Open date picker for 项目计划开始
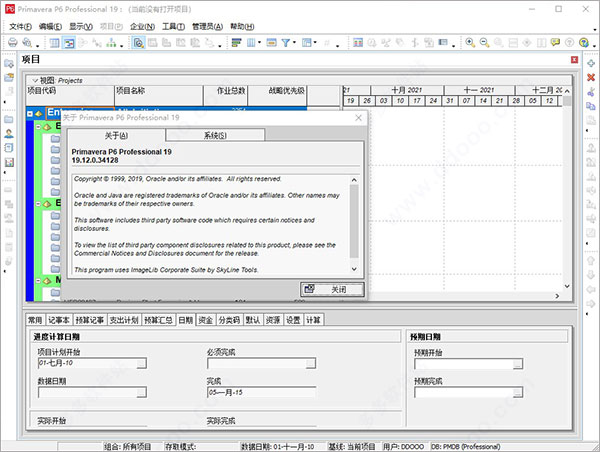The image size is (600, 452). coord(141,363)
